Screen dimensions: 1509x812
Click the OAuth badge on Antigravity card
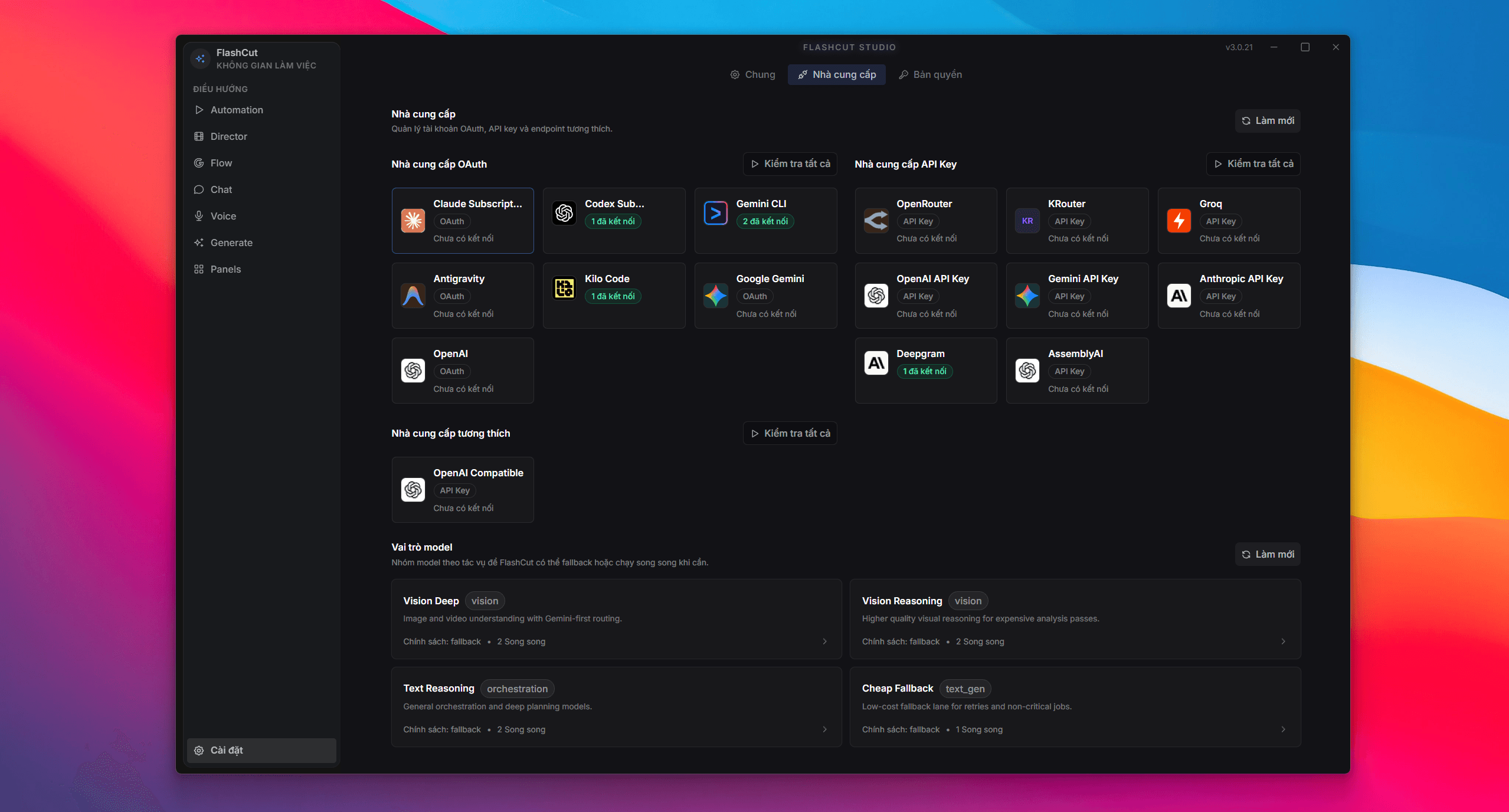point(452,296)
